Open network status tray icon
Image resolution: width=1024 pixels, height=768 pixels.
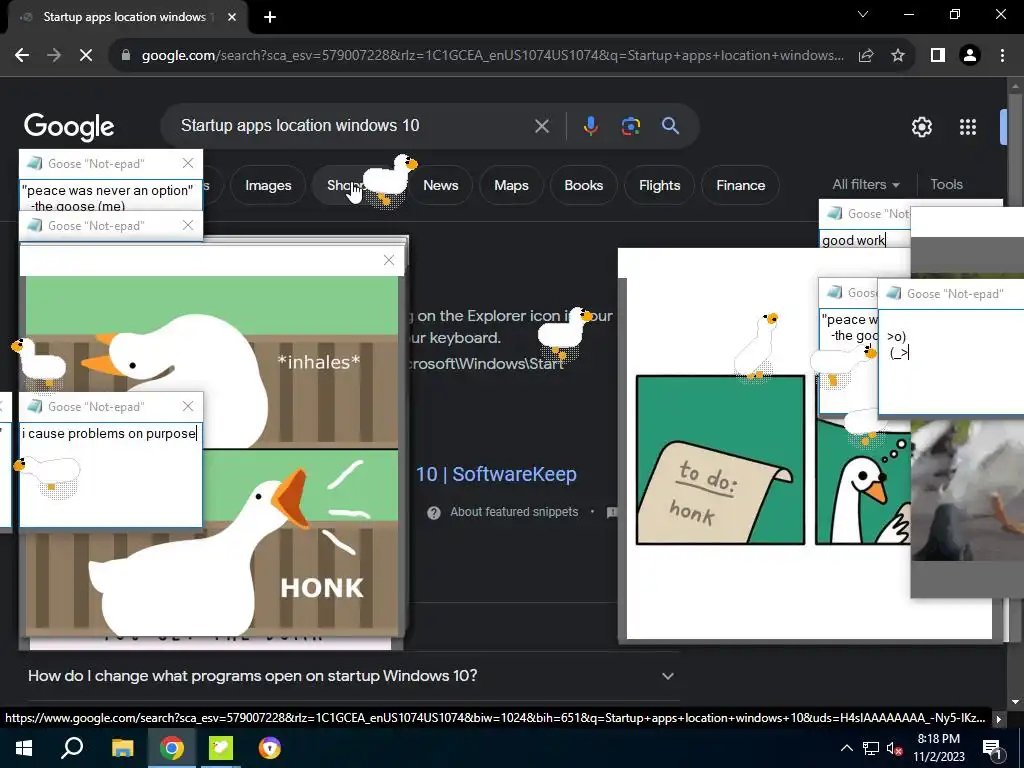tap(870, 748)
